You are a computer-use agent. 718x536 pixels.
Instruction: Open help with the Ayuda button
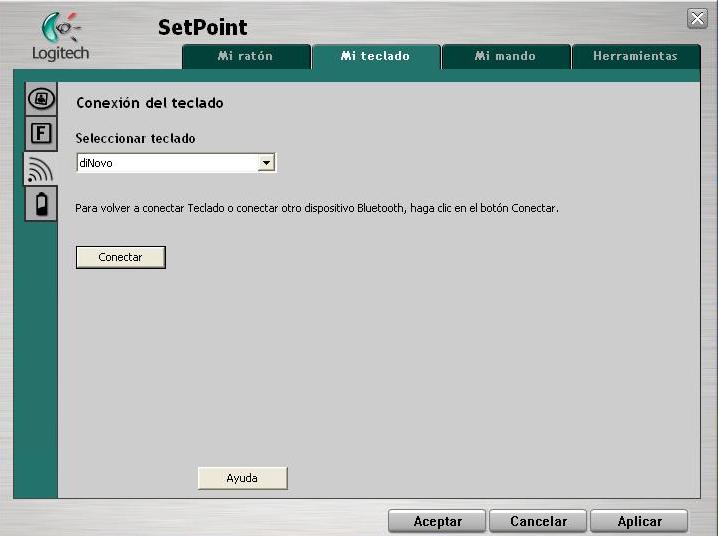[x=242, y=478]
